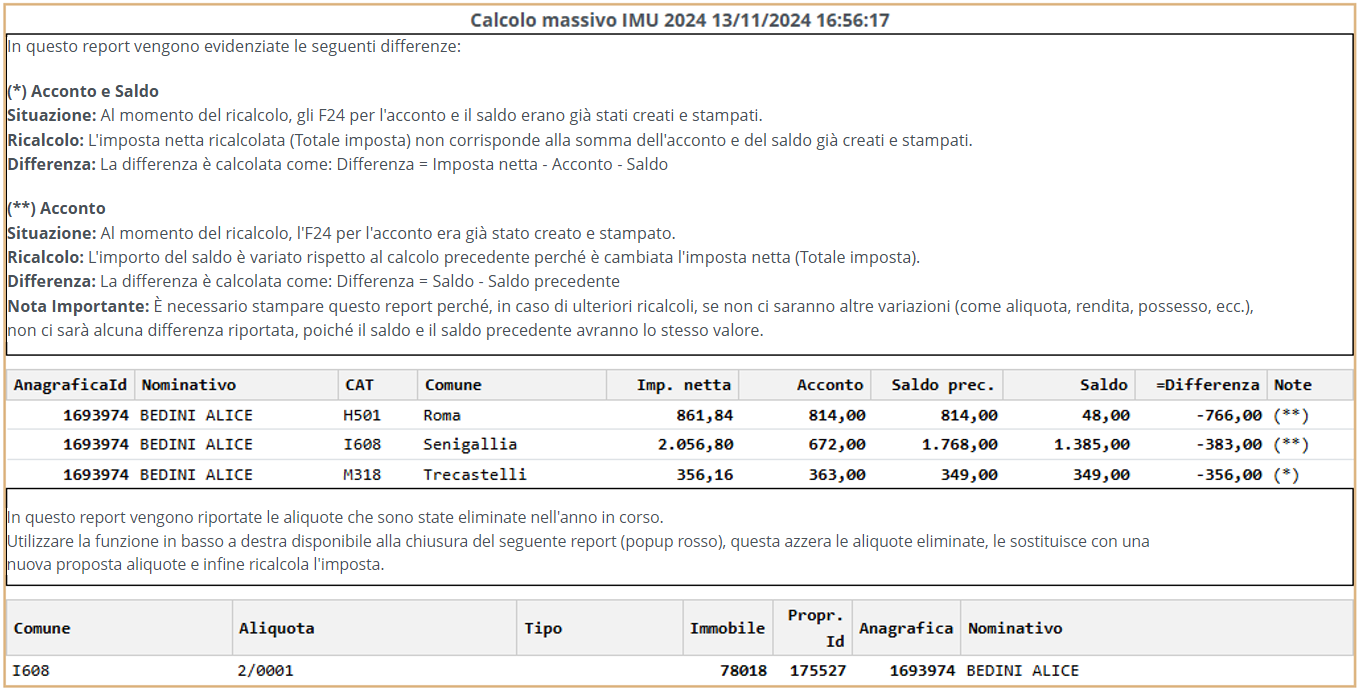Click the -356,00 difference value
The image size is (1361, 692).
[x=1229, y=475]
